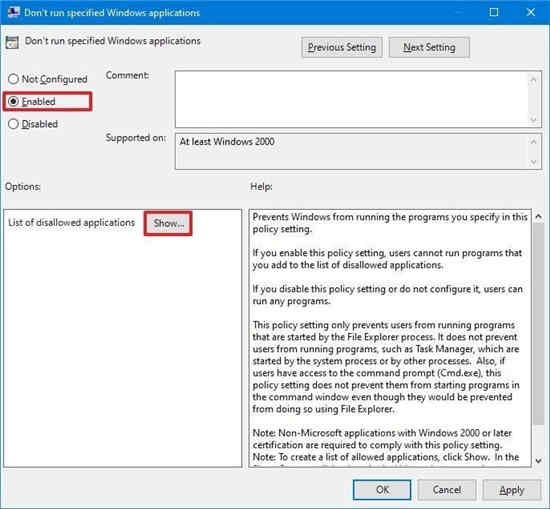Viewport: 550px width, 509px height.
Task: Select the Not Configured radio option
Action: (x=13, y=79)
